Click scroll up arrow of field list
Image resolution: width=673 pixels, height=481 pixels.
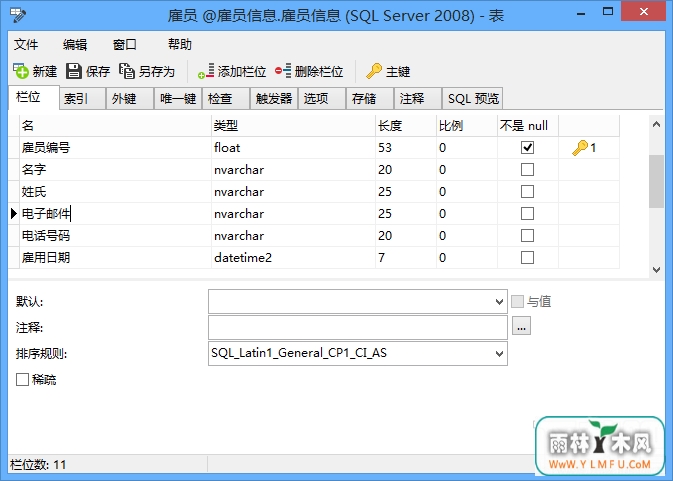click(656, 124)
